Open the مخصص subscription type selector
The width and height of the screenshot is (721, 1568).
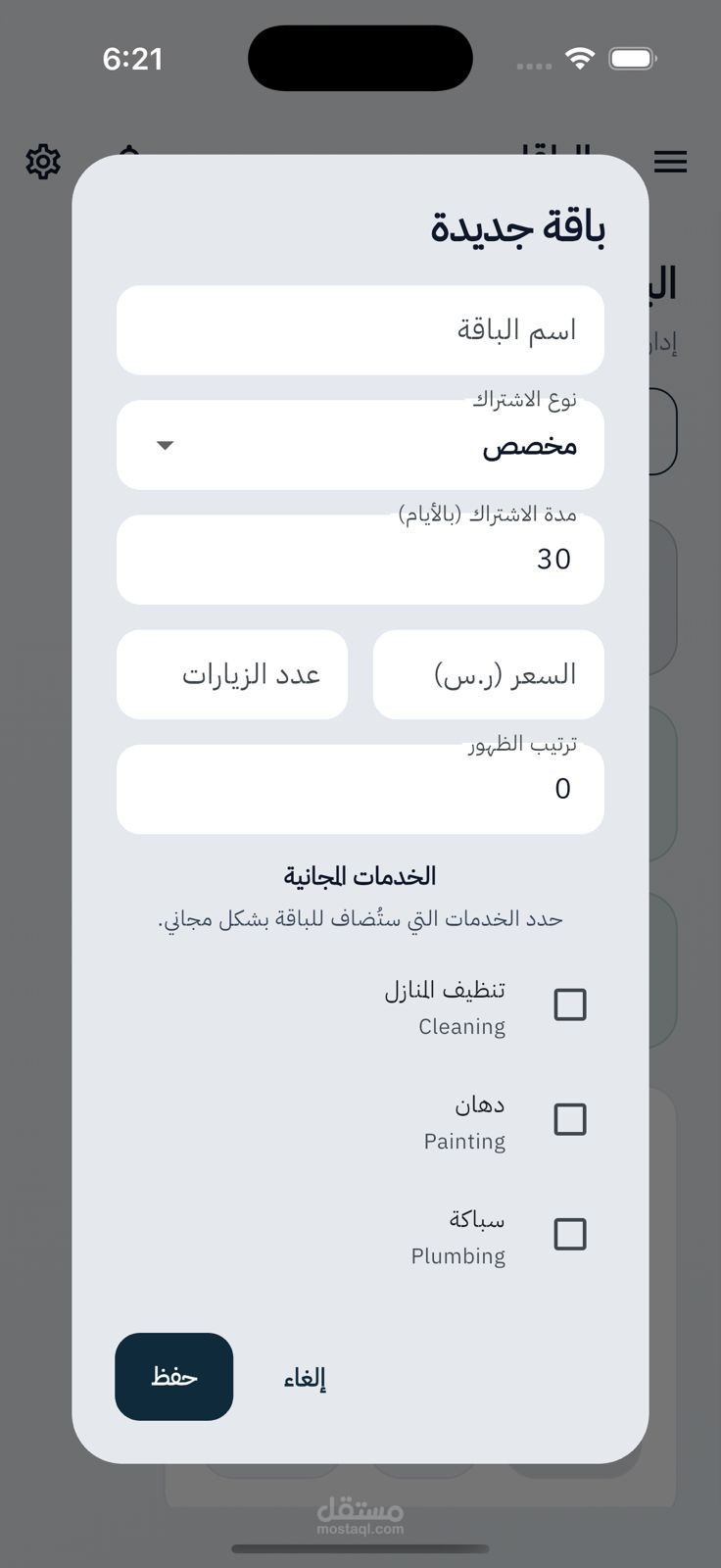(360, 445)
